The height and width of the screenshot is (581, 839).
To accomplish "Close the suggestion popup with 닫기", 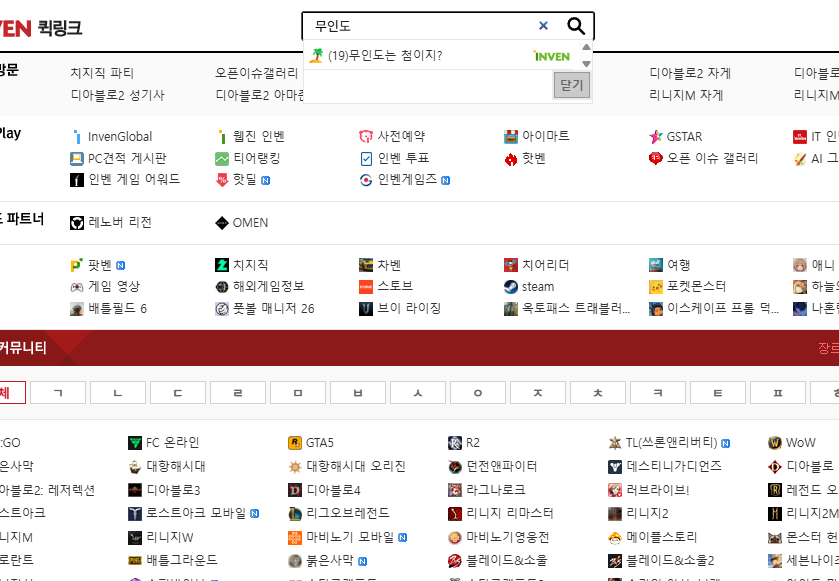I will [571, 85].
